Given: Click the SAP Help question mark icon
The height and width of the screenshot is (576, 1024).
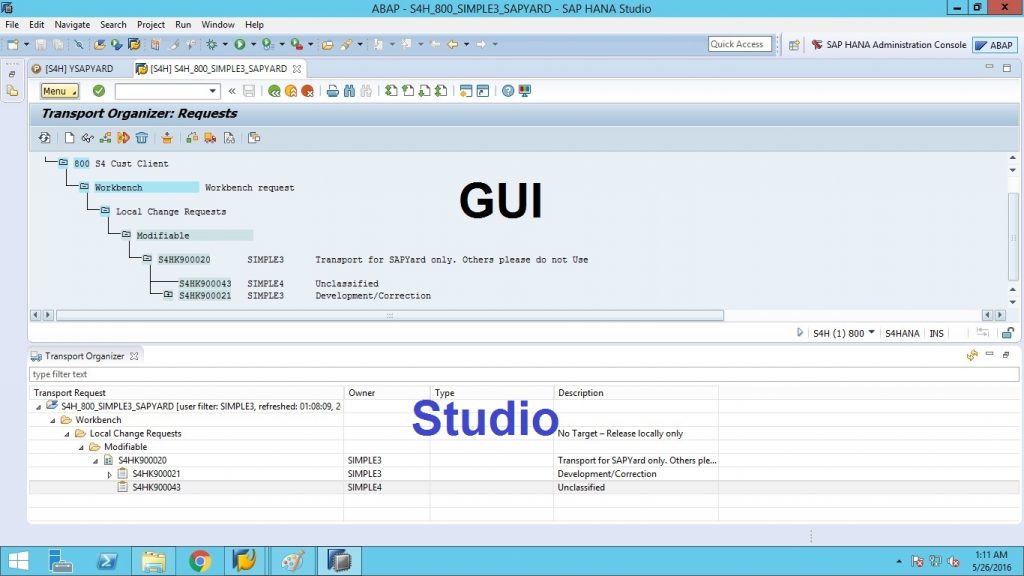Looking at the screenshot, I should [508, 91].
